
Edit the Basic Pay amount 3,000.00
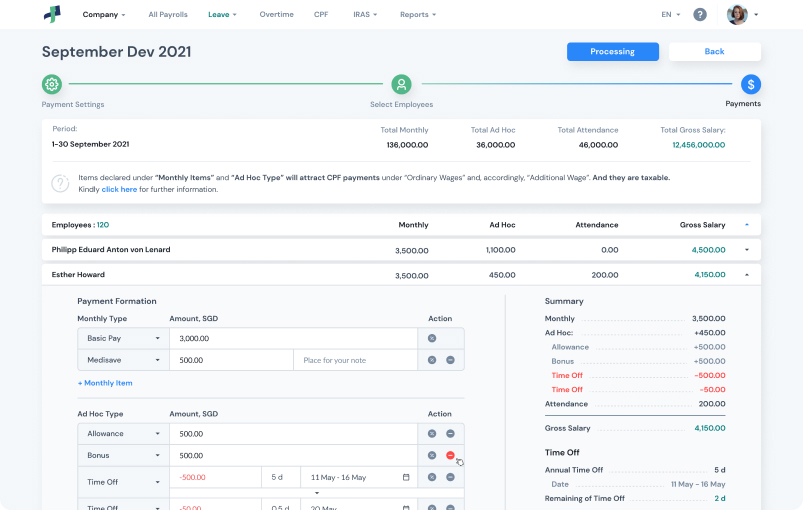(x=293, y=338)
